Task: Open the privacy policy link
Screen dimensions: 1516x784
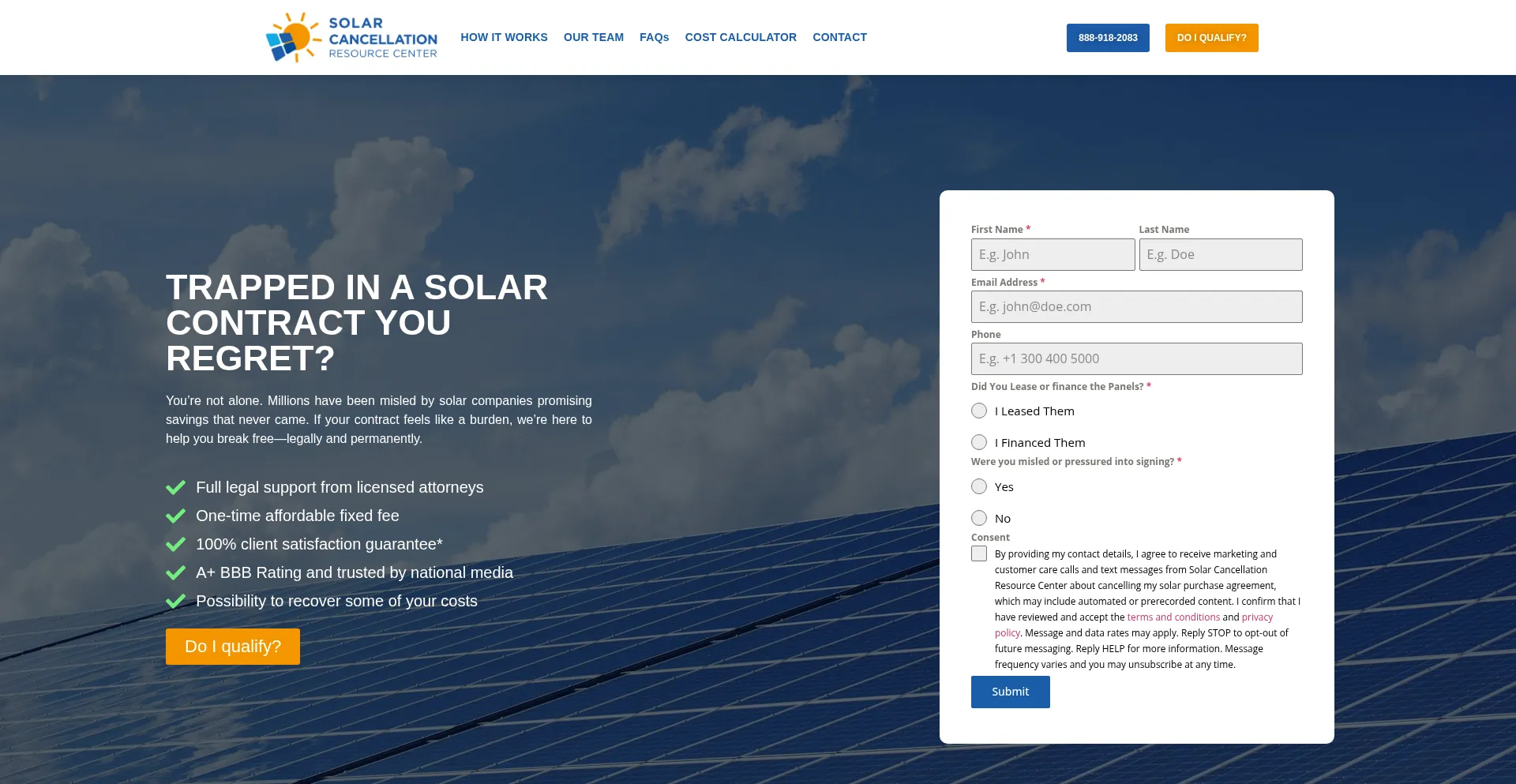Action: (x=1257, y=617)
